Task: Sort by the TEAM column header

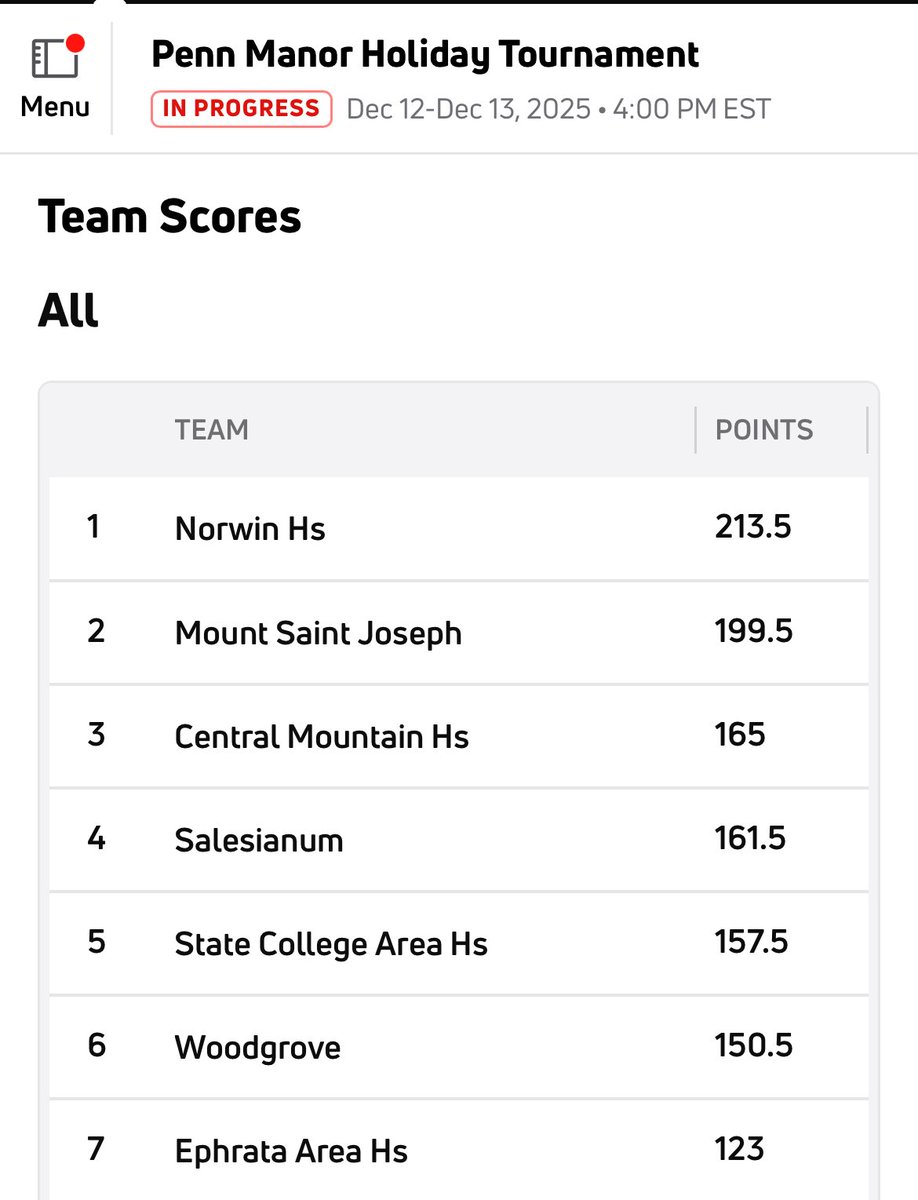Action: pos(211,430)
